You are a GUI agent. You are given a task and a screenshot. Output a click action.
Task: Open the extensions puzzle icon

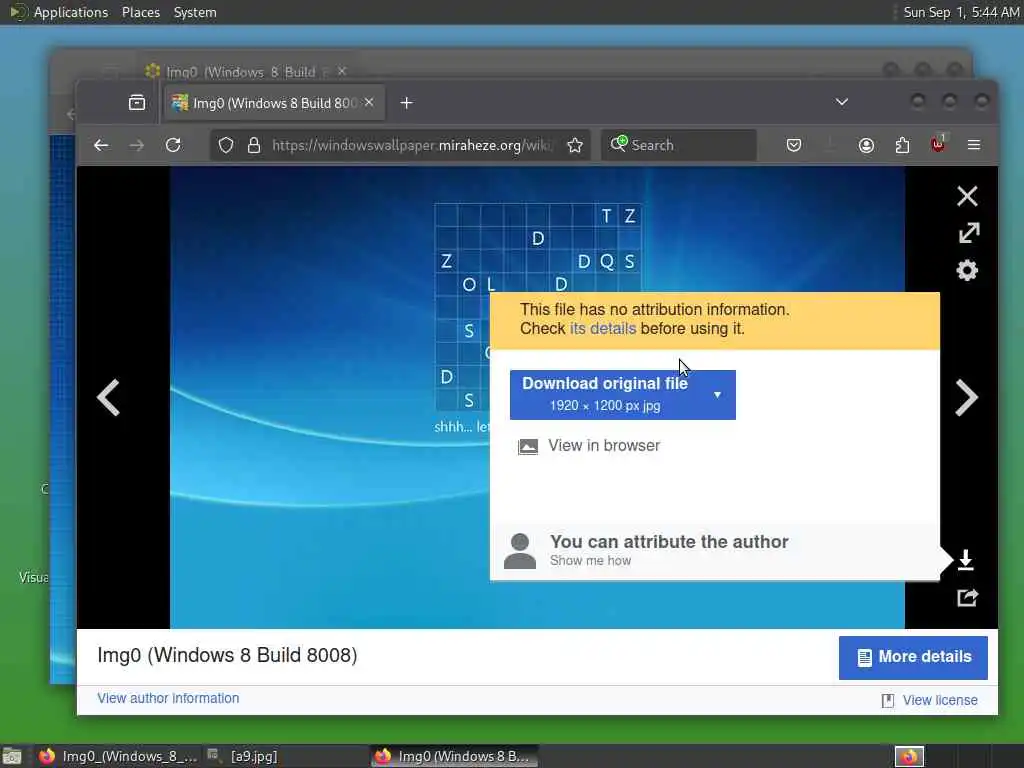[x=903, y=145]
